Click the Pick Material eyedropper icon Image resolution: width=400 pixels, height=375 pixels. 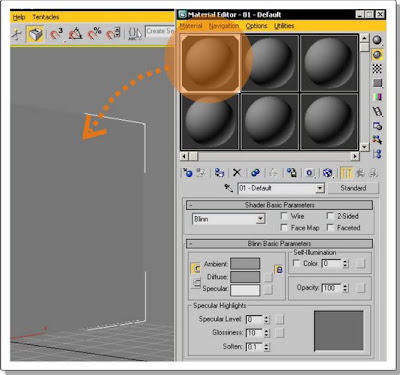[x=228, y=188]
